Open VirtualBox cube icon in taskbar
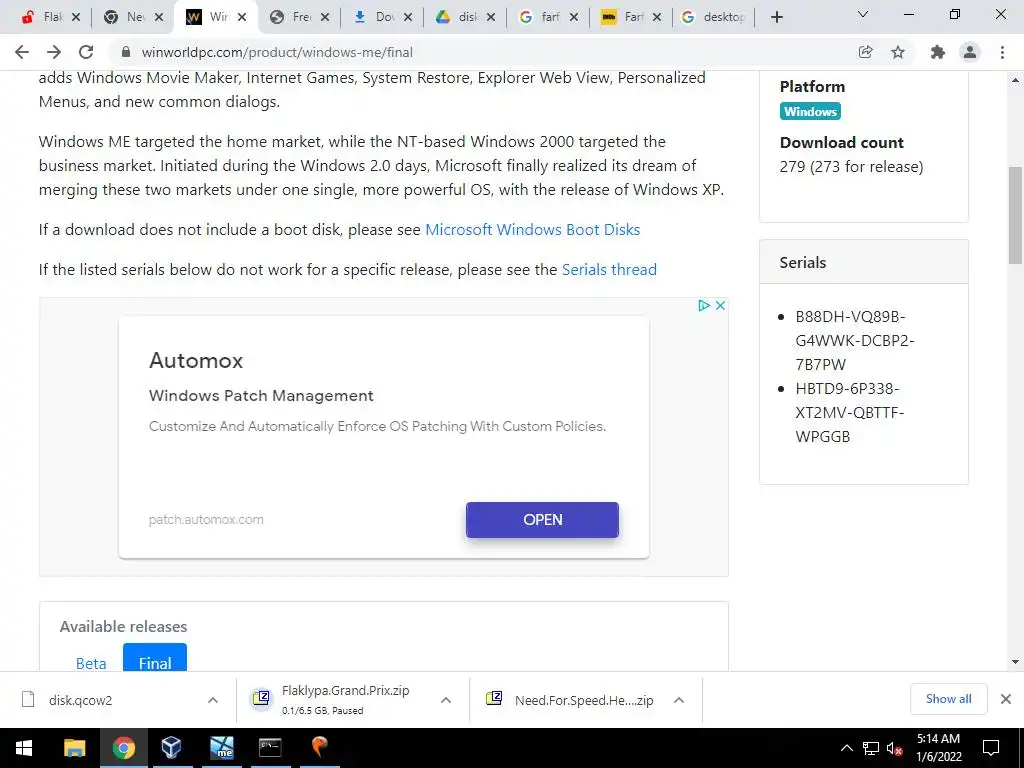 (x=171, y=748)
